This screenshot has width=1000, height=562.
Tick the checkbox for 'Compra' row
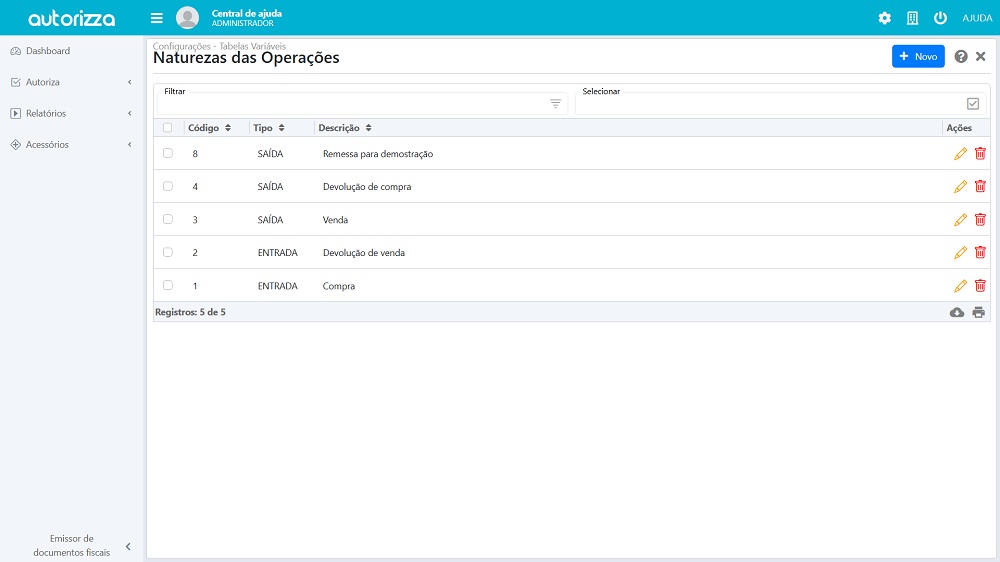coord(168,286)
